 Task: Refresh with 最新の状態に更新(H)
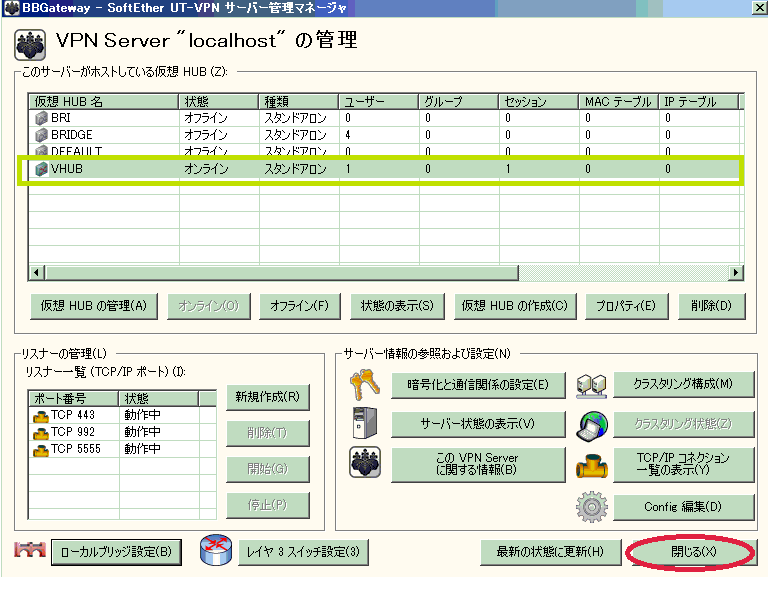(x=551, y=552)
